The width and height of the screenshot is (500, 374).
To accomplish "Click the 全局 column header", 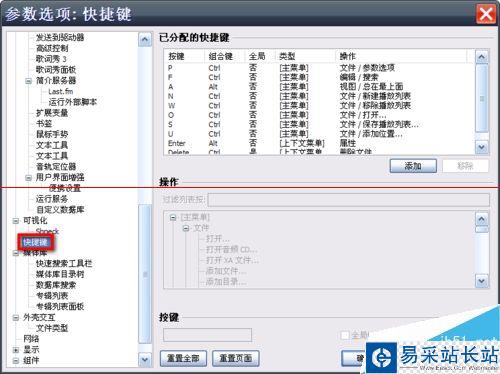I will tap(260, 56).
